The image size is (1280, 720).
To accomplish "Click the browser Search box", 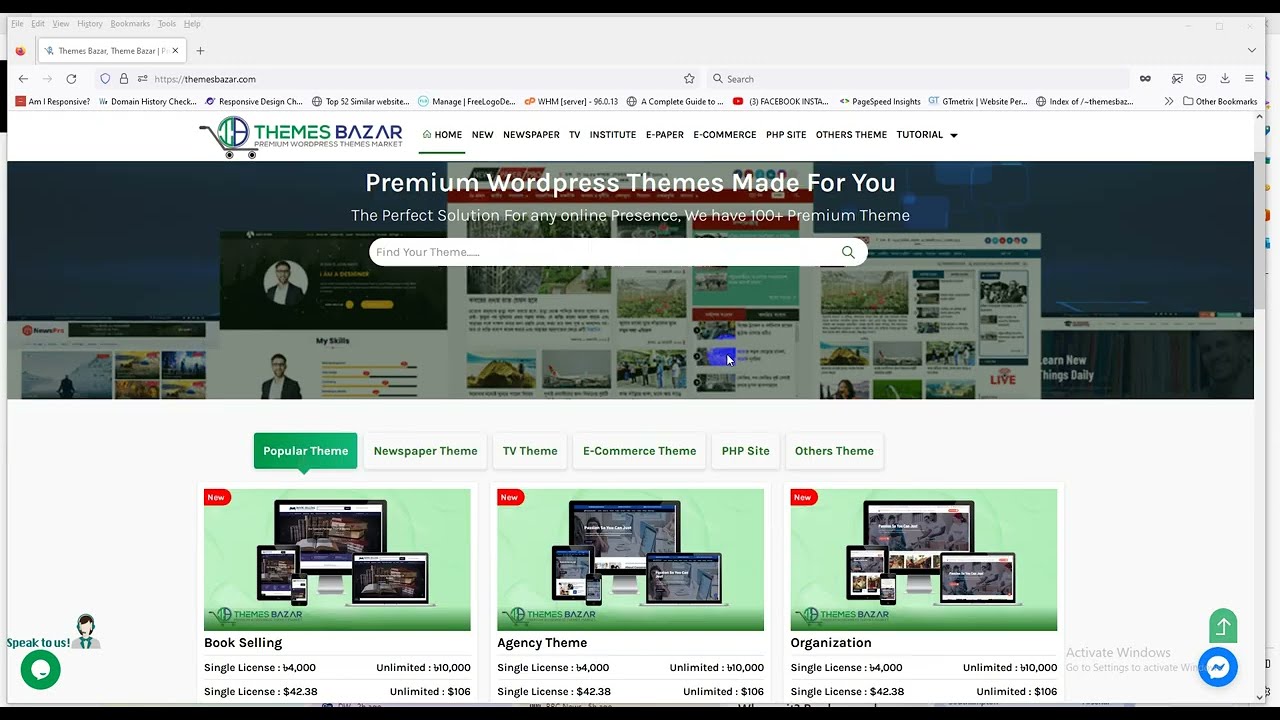I will tap(917, 79).
